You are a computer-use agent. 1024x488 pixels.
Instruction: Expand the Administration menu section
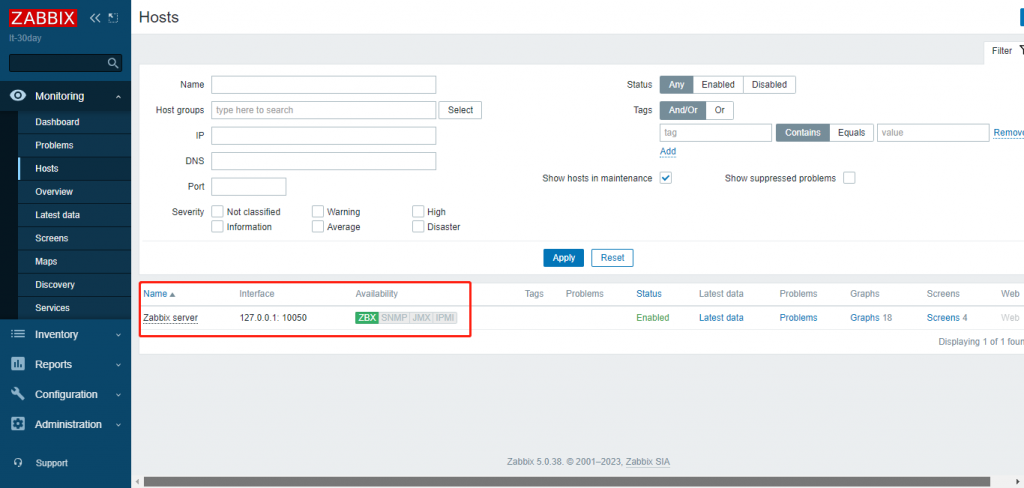118,425
